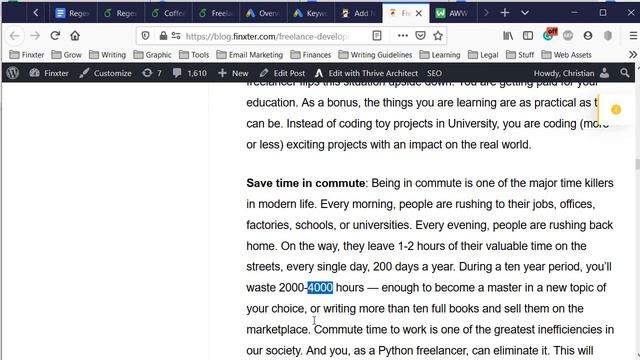This screenshot has width=640, height=360.
Task: Close the active Finxter tab
Action: 419,13
